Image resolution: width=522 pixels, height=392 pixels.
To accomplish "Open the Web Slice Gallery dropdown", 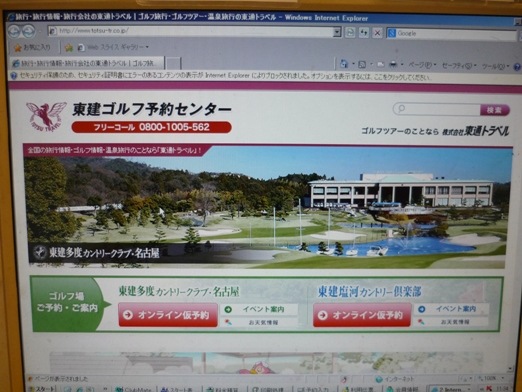I will pyautogui.click(x=113, y=47).
